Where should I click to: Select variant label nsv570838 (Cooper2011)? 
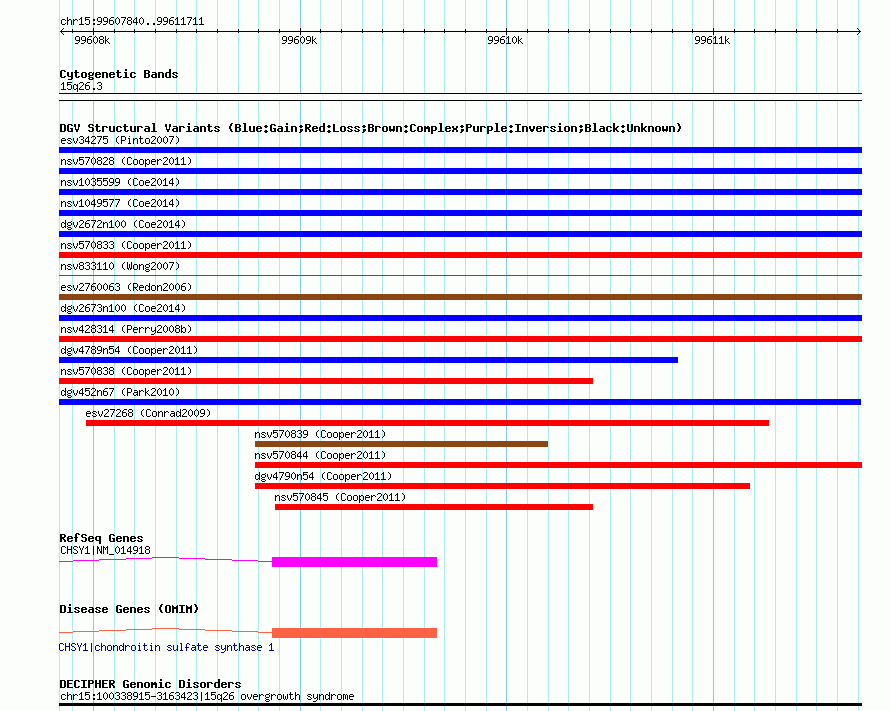(x=126, y=371)
